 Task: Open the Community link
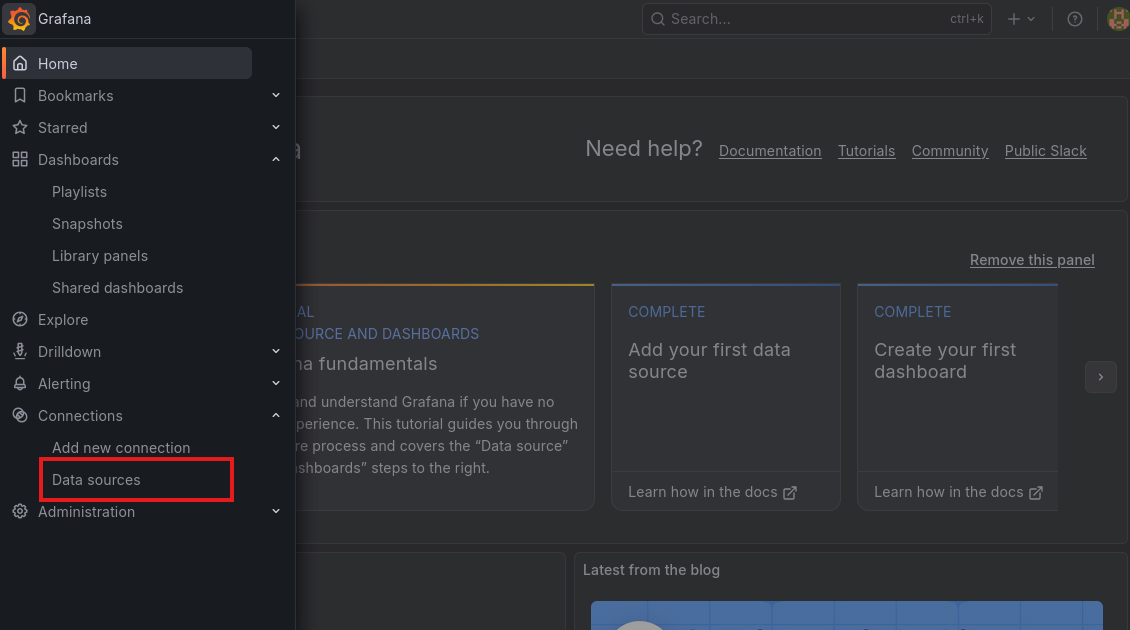pos(950,151)
